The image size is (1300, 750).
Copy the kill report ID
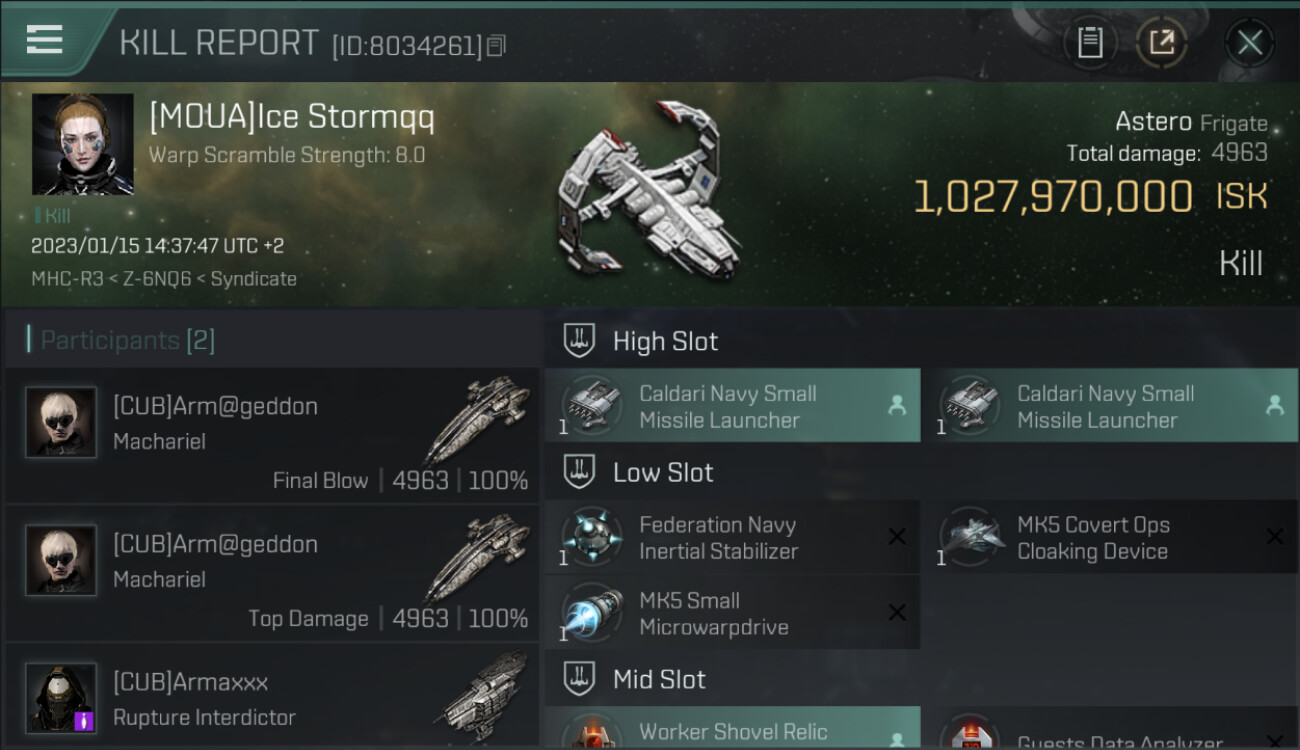click(x=497, y=45)
